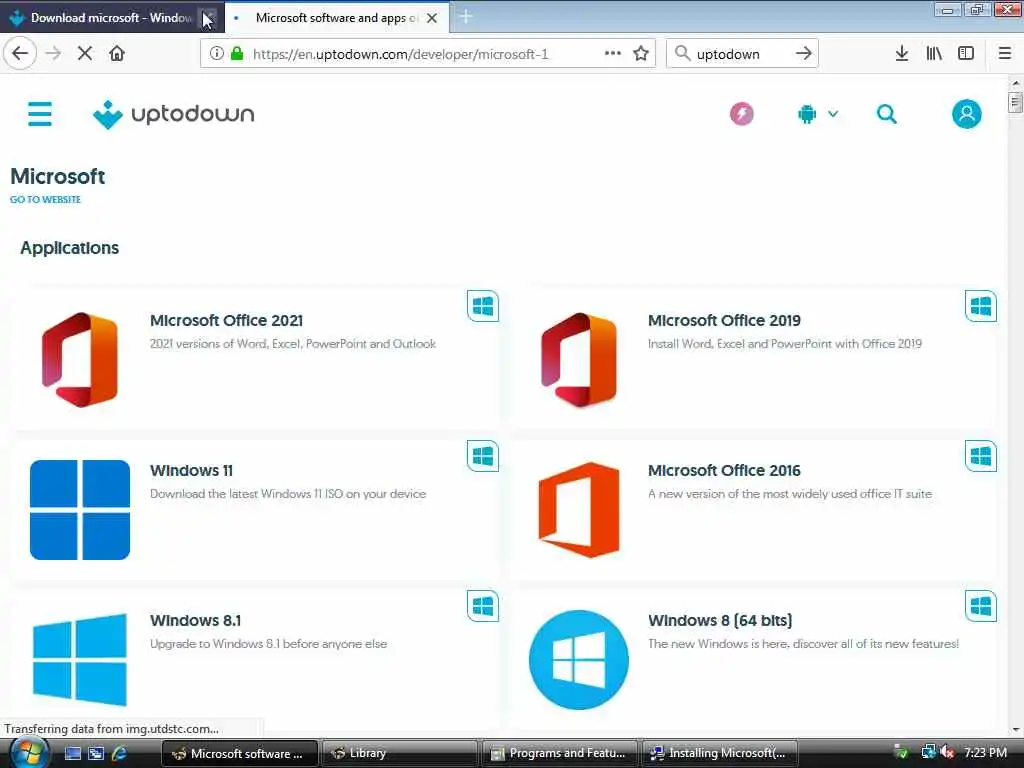The width and height of the screenshot is (1024, 768).
Task: Close the Microsoft software and apps tab
Action: coord(432,18)
